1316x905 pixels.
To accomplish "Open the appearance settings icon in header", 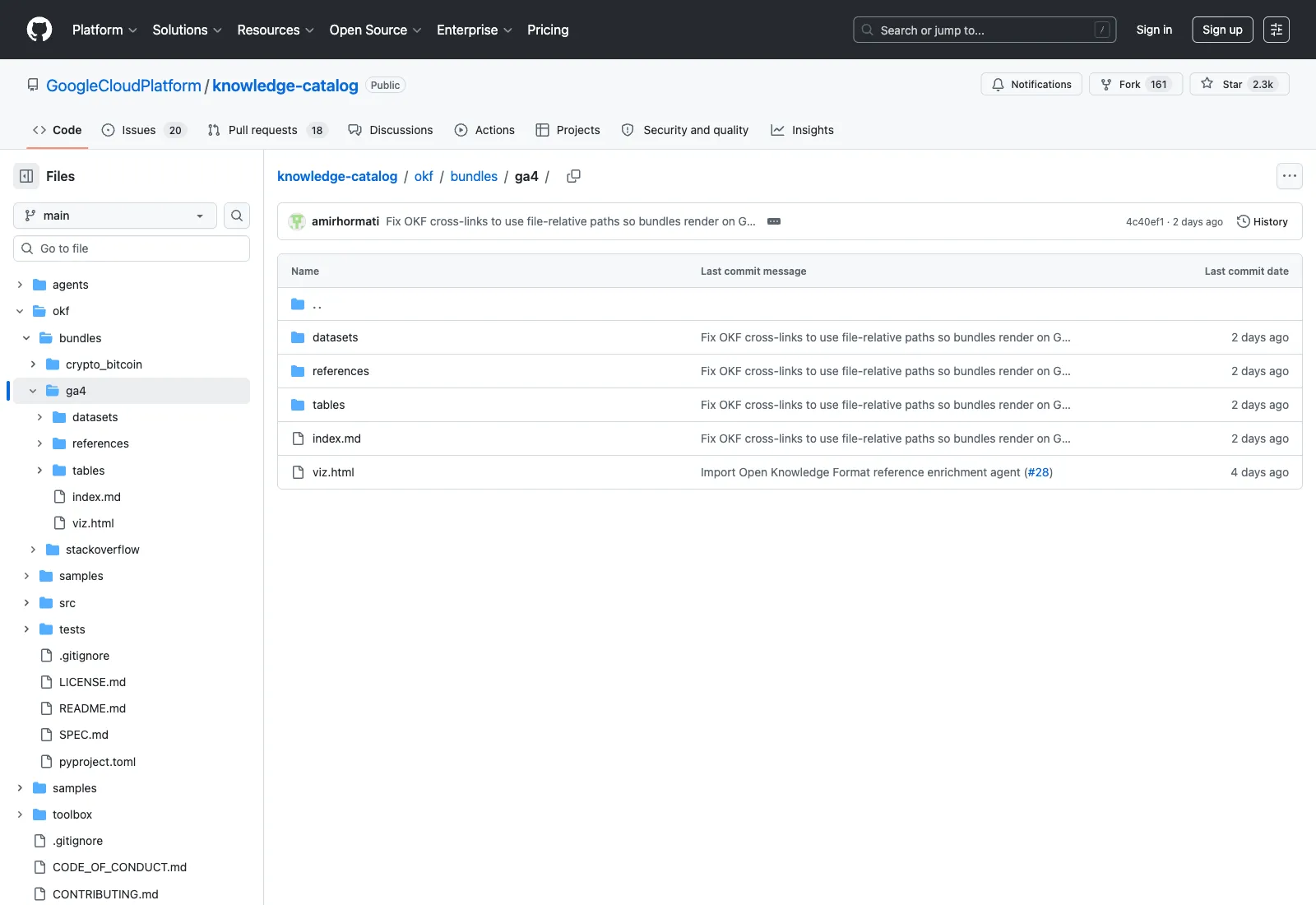I will coord(1277,30).
